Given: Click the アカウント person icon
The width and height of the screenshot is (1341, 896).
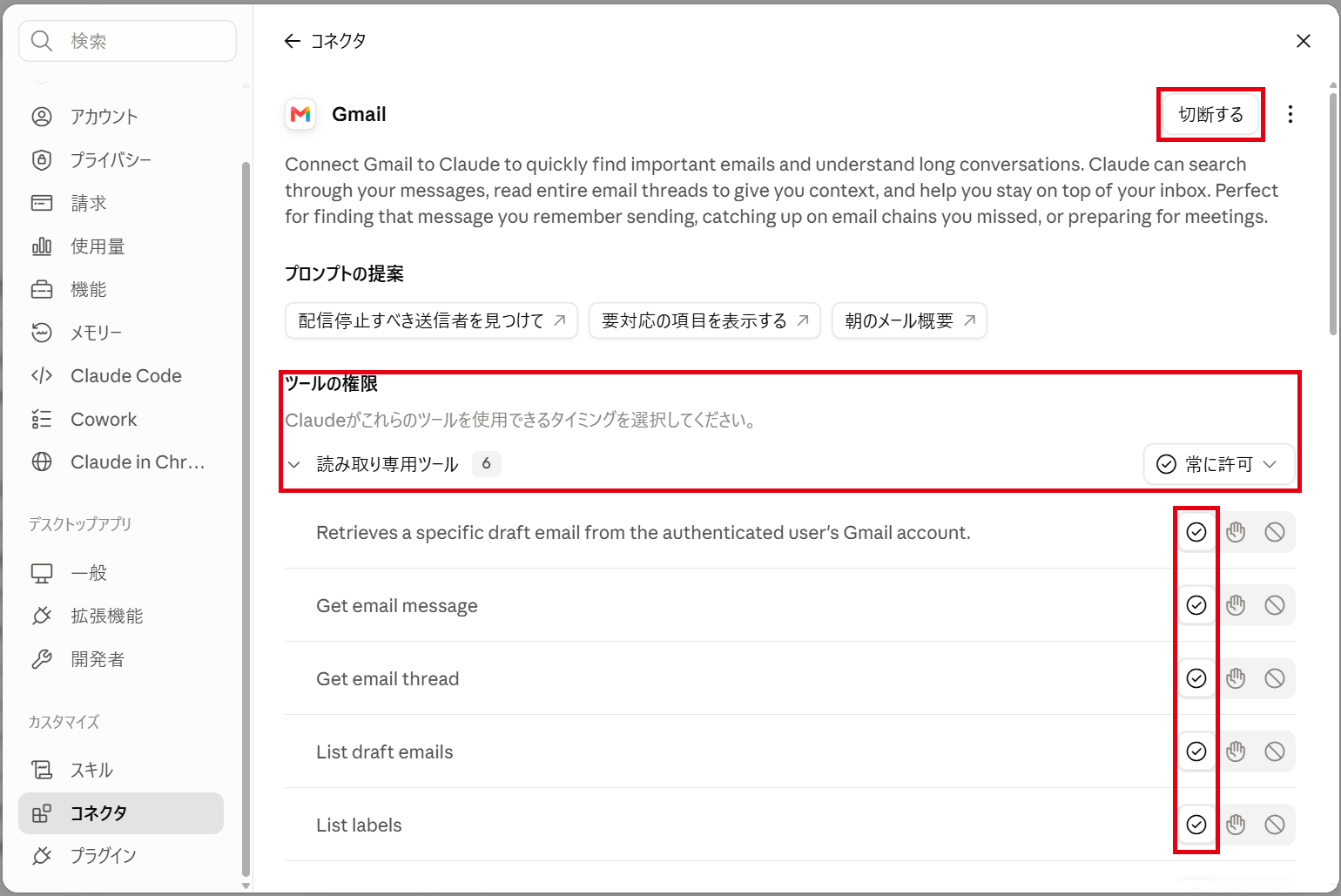Looking at the screenshot, I should (42, 117).
